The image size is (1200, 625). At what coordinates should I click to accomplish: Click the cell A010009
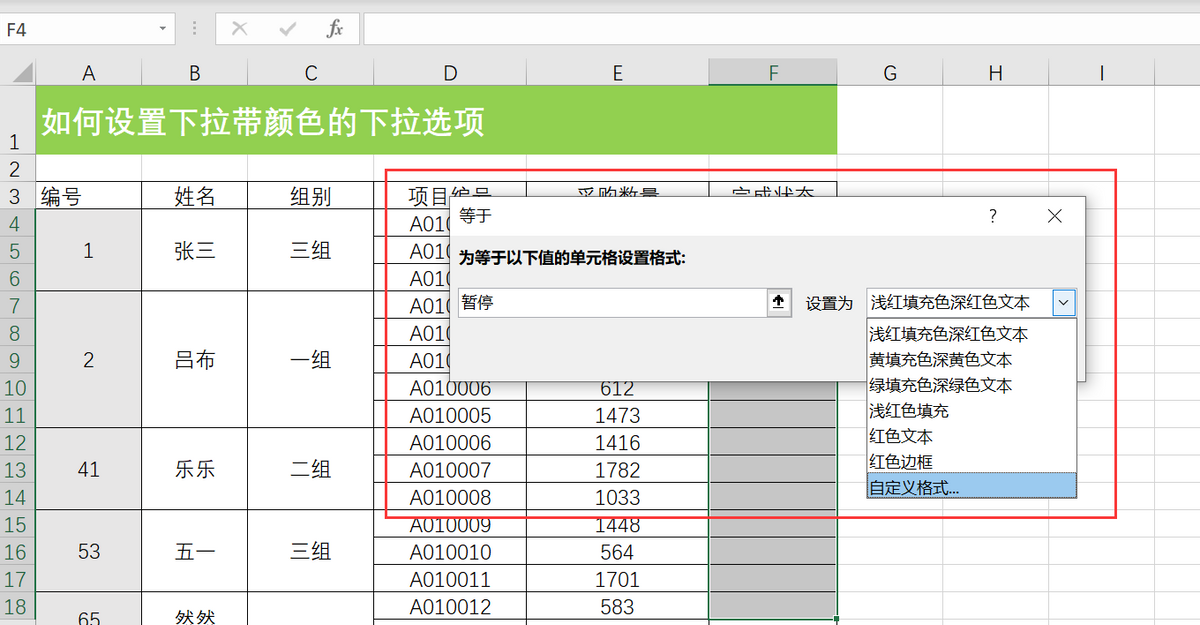(x=450, y=524)
